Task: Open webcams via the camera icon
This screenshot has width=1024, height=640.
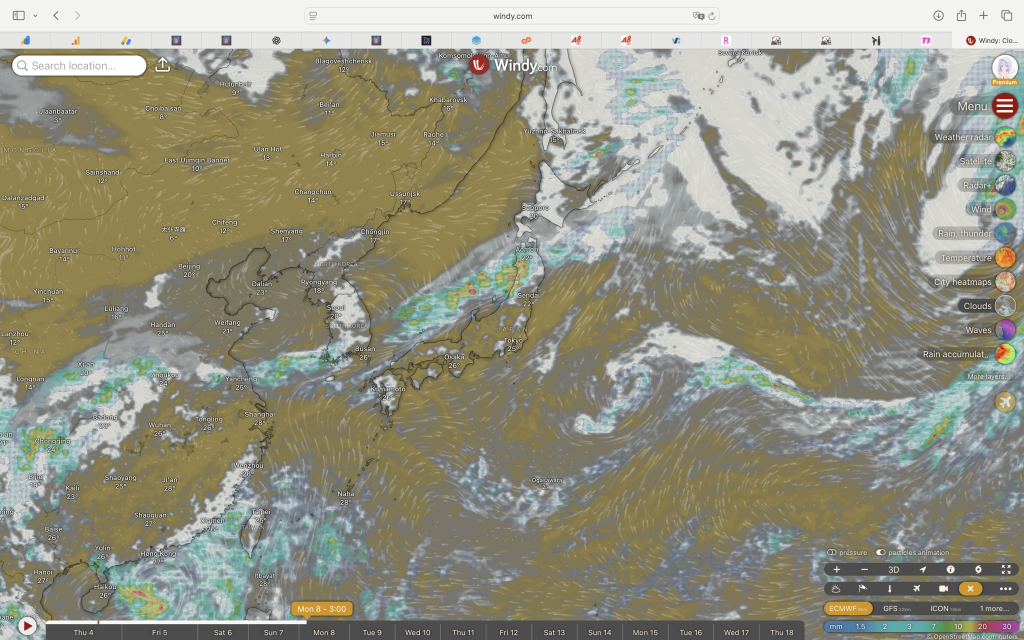Action: [942, 589]
